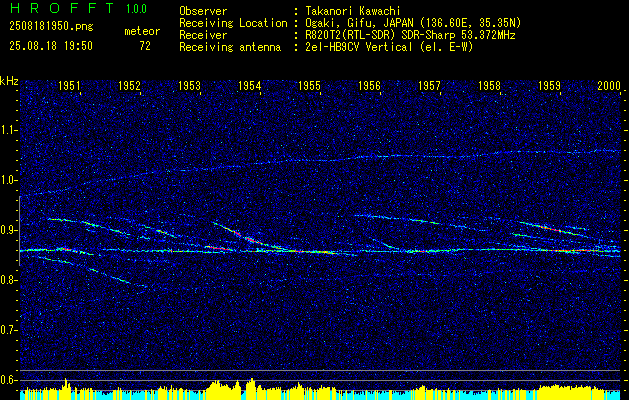The image size is (629, 400).
Task: Select the version number 1.0.0
Action: coord(136,9)
